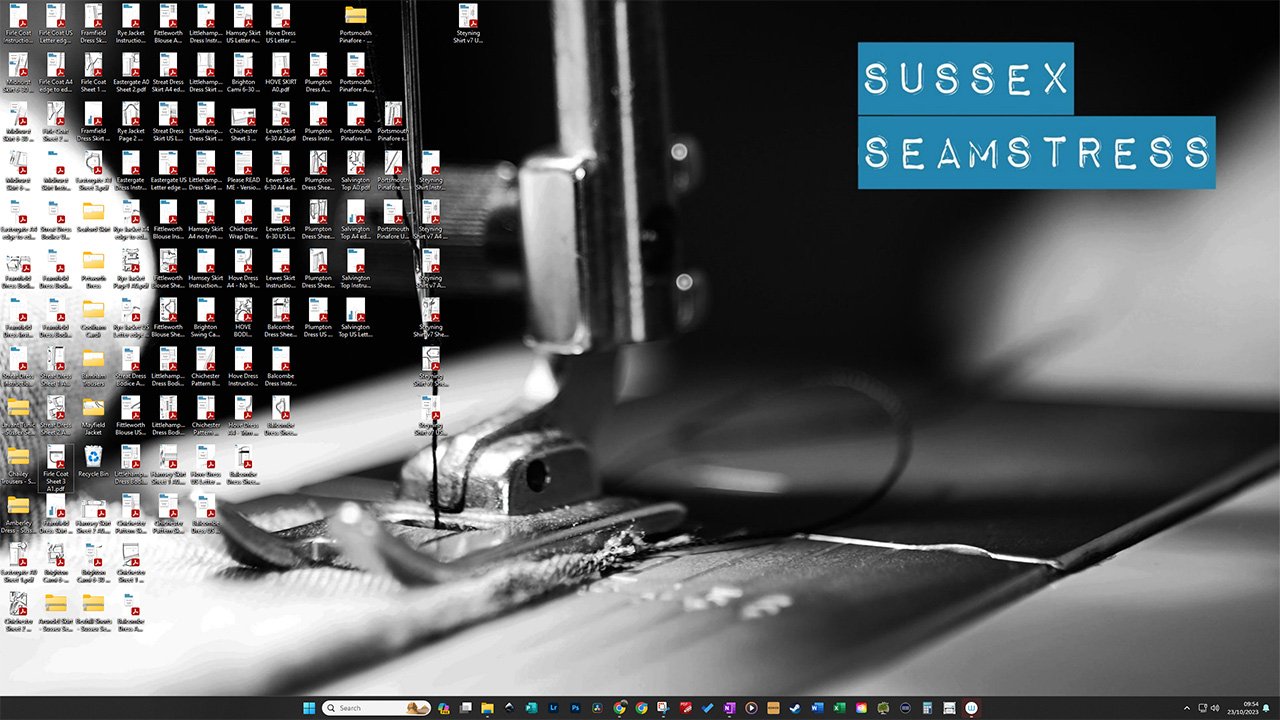Select the Salvington Top A4 edge PDF
The width and height of the screenshot is (1280, 720).
tap(355, 222)
